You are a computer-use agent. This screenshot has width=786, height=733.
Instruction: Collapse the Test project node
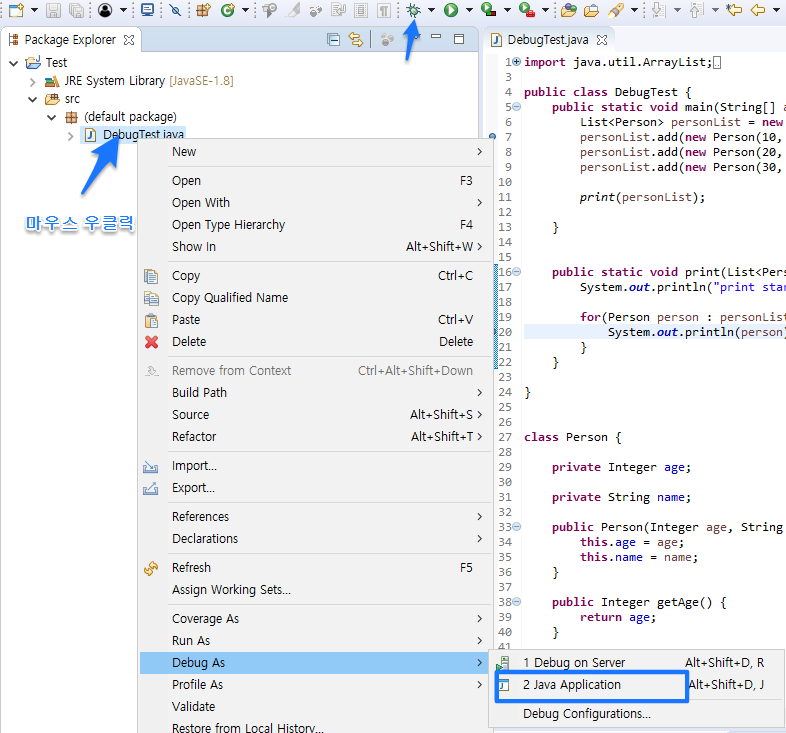click(14, 63)
